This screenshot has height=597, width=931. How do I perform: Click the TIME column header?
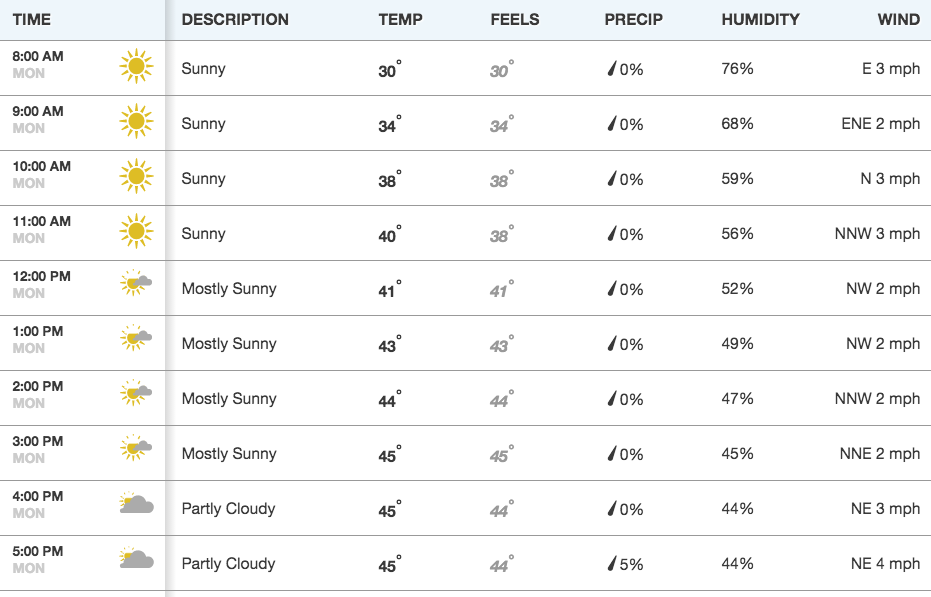pos(31,20)
